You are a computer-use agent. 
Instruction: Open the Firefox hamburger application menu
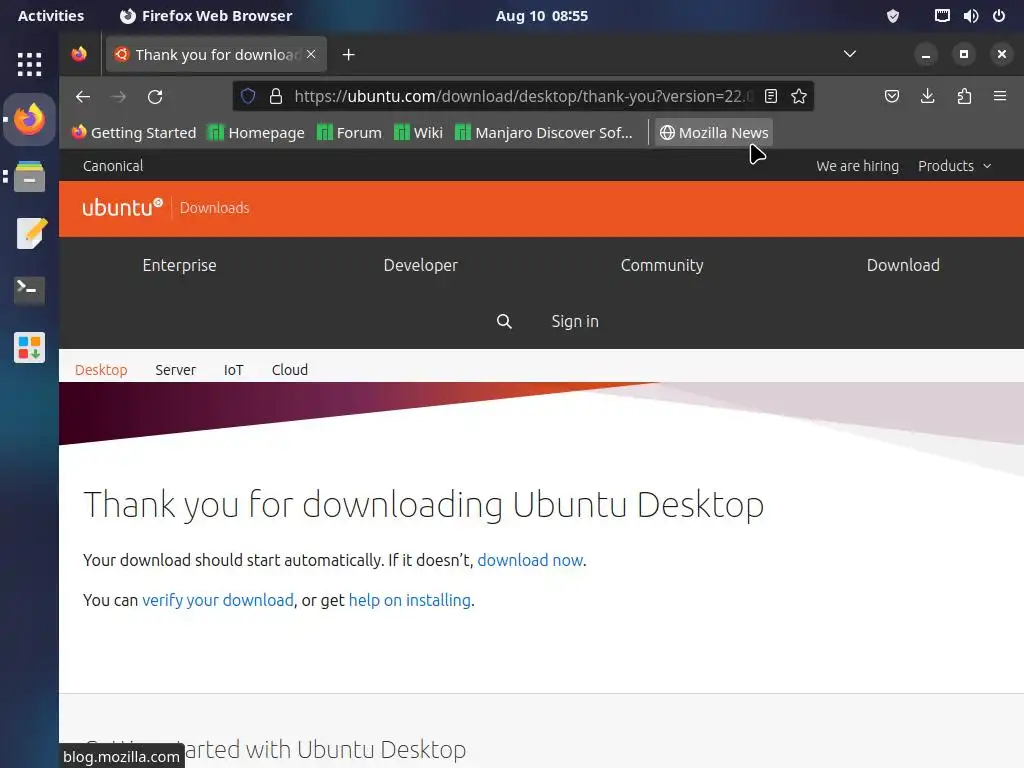click(x=1000, y=97)
